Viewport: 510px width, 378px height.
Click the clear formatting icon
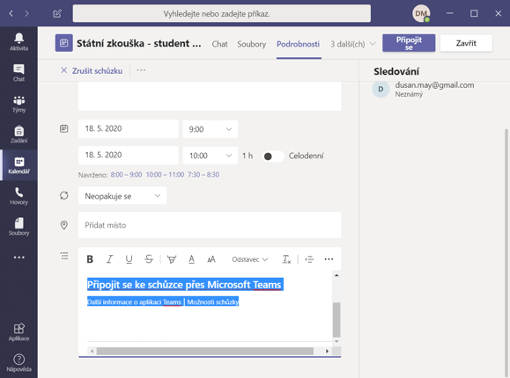coord(286,259)
